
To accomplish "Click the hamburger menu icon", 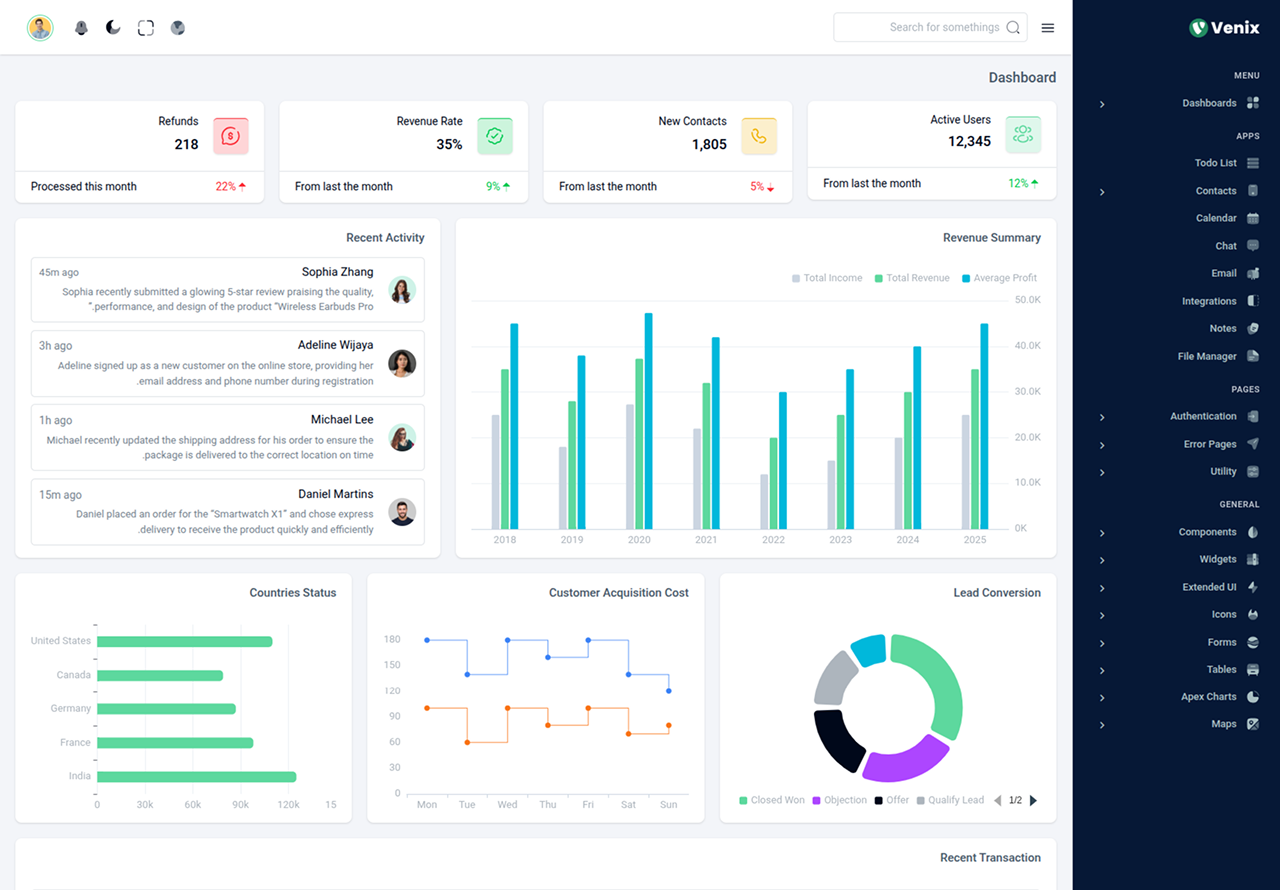I will point(1048,28).
